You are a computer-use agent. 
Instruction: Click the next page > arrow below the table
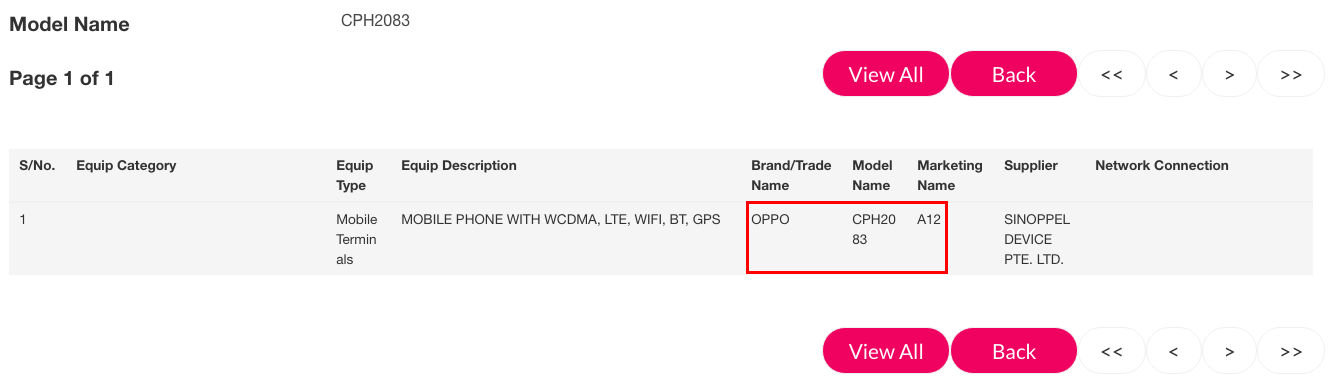coord(1229,351)
